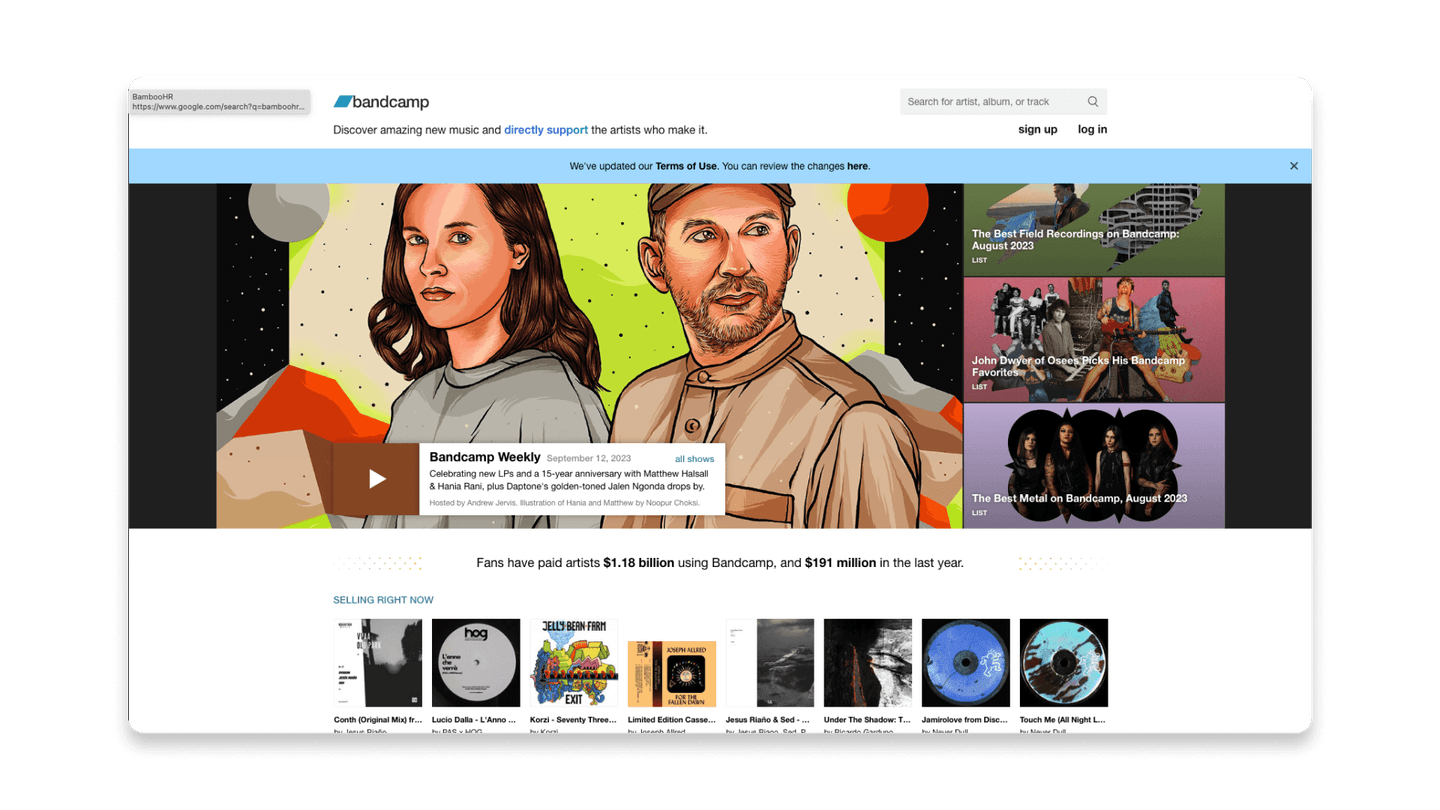Screen dimensions: 1440x810
Task: Review the changes via the 'here' link
Action: point(857,166)
